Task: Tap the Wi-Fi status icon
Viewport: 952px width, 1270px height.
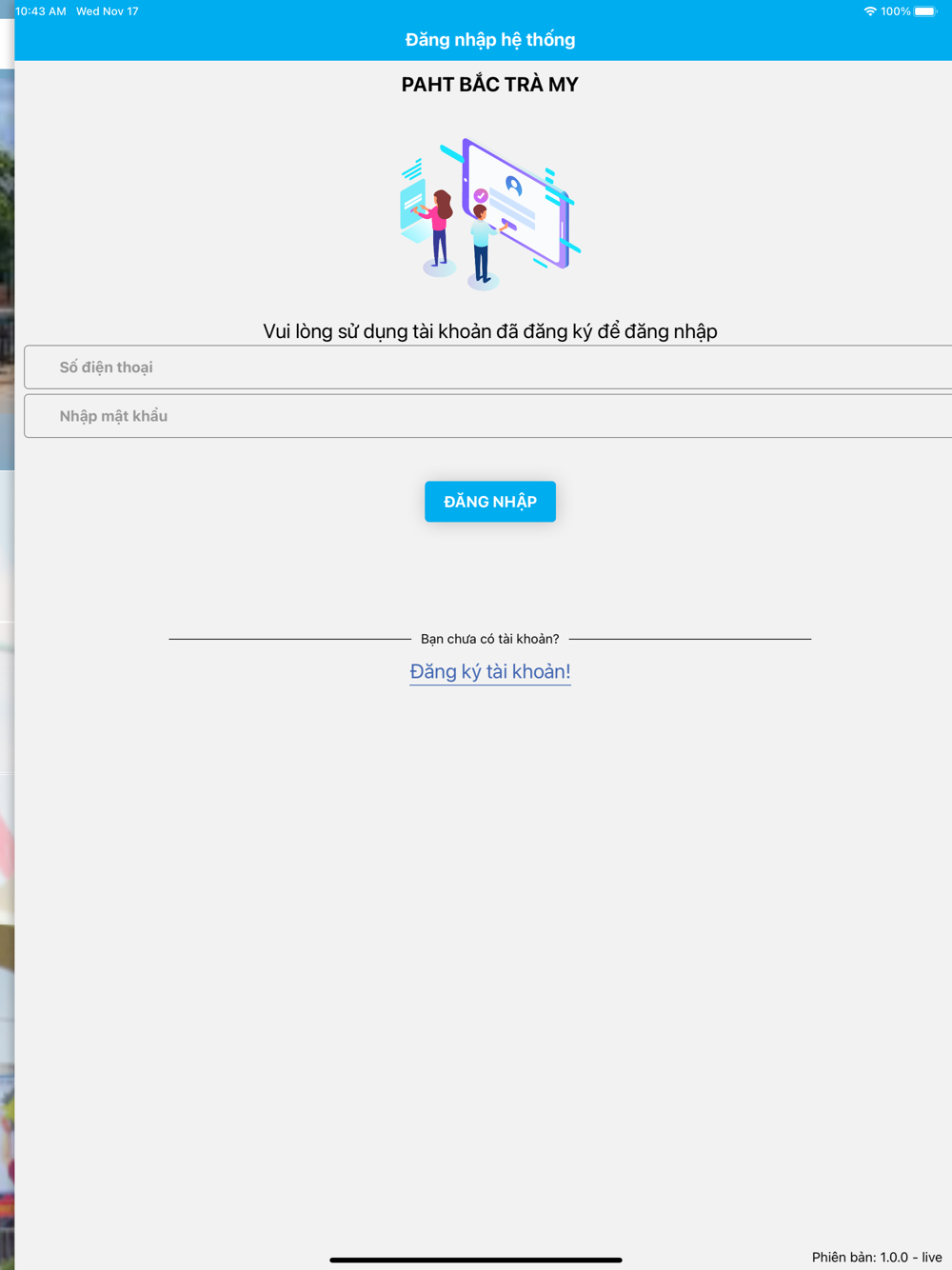Action: (870, 11)
